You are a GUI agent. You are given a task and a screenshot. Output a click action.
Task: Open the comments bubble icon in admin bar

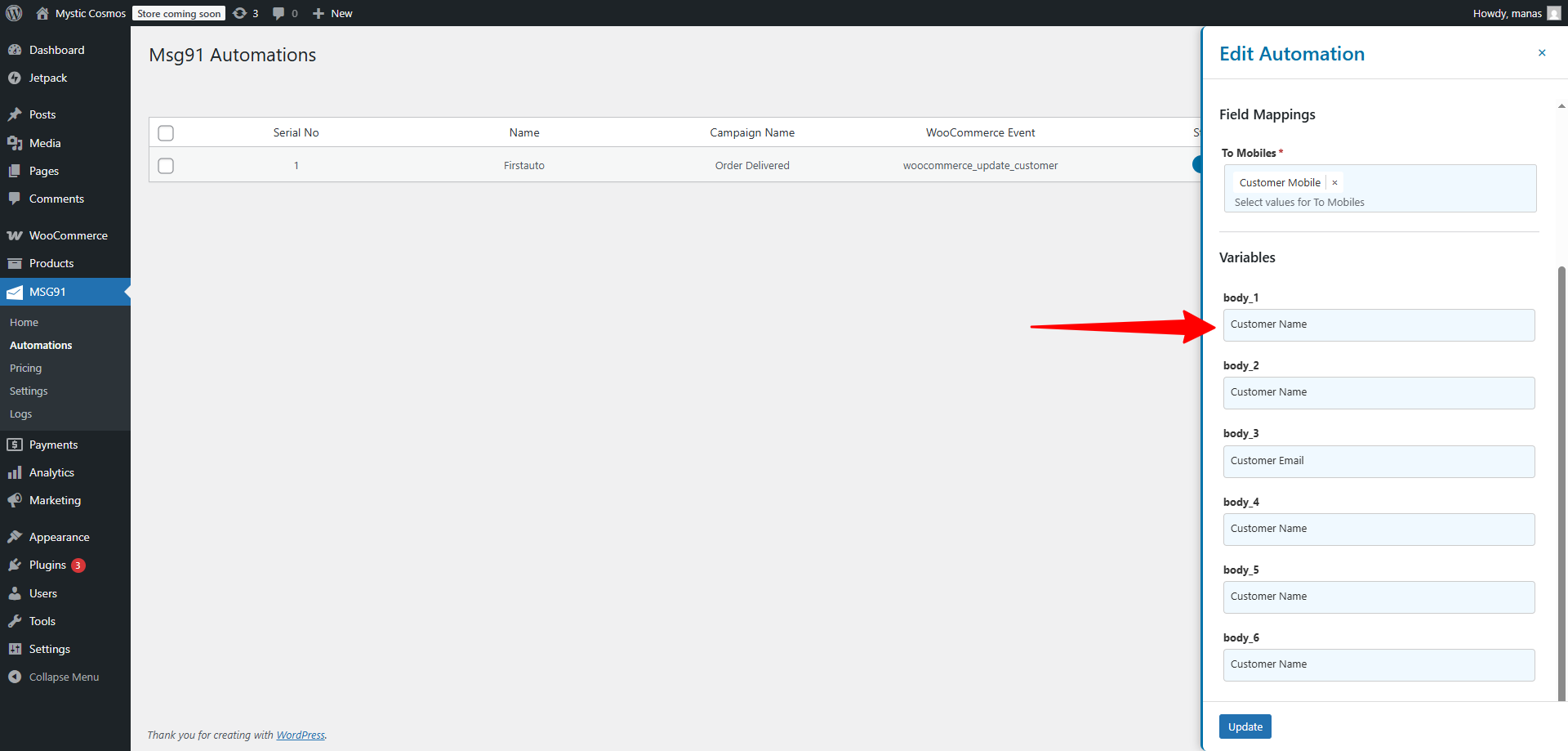point(278,13)
